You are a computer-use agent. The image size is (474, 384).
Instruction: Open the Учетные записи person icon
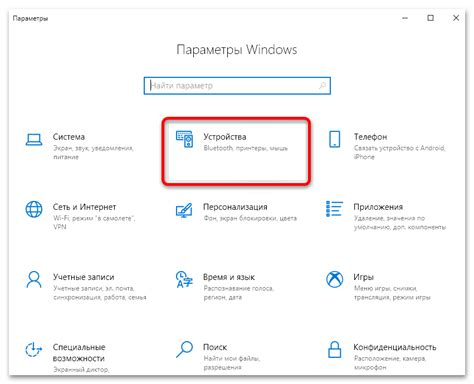(34, 279)
